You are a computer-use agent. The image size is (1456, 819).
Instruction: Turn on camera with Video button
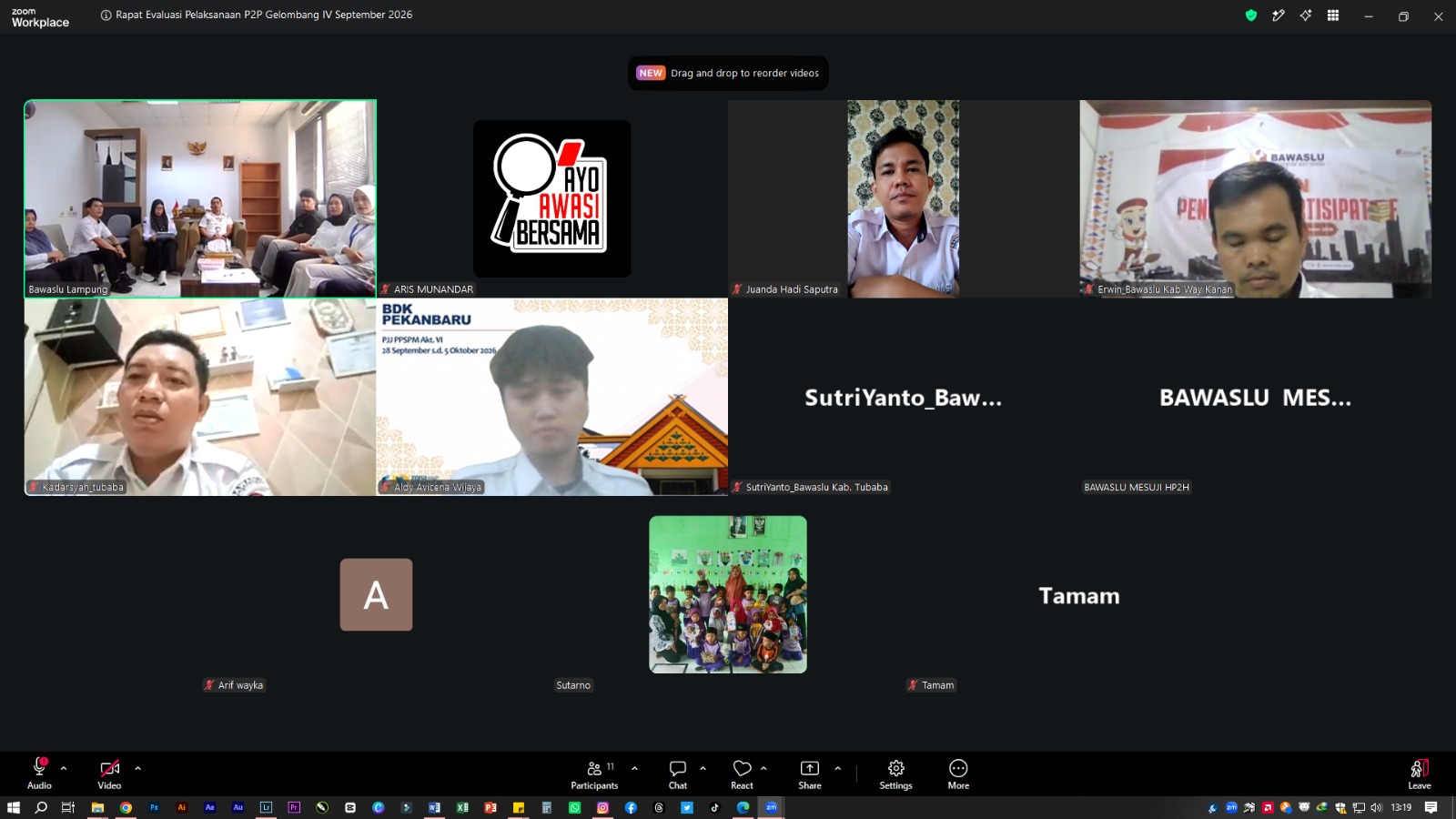(109, 774)
